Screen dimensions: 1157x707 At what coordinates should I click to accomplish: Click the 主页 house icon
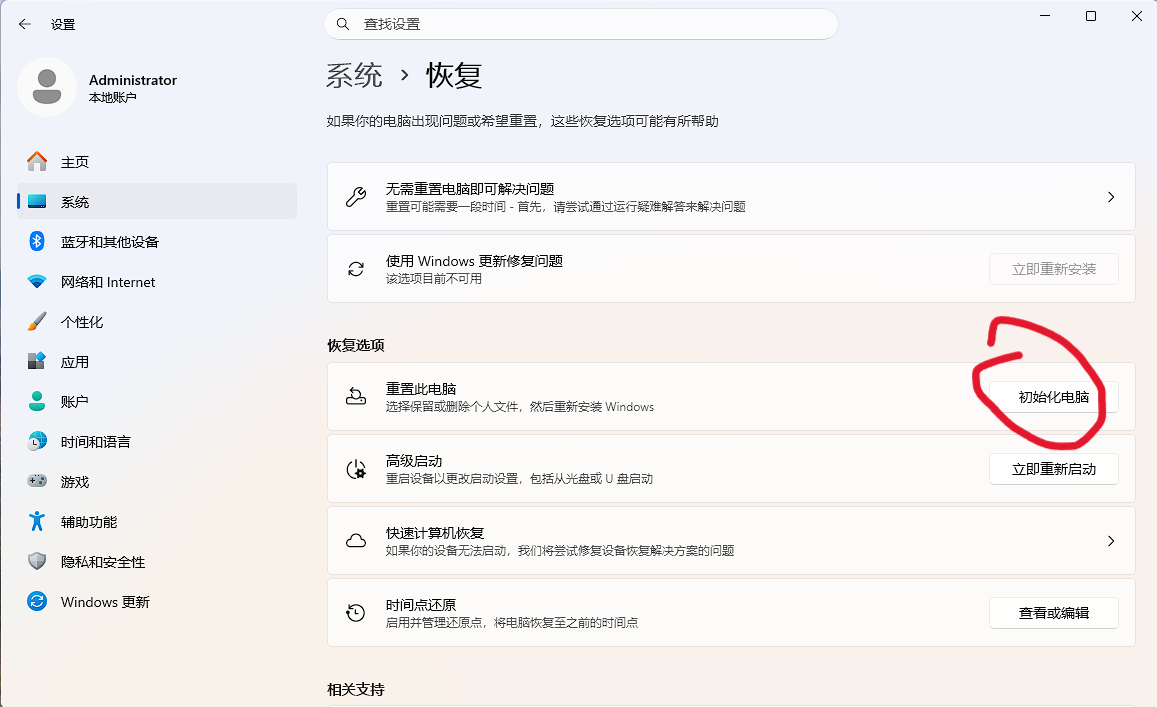pyautogui.click(x=37, y=161)
